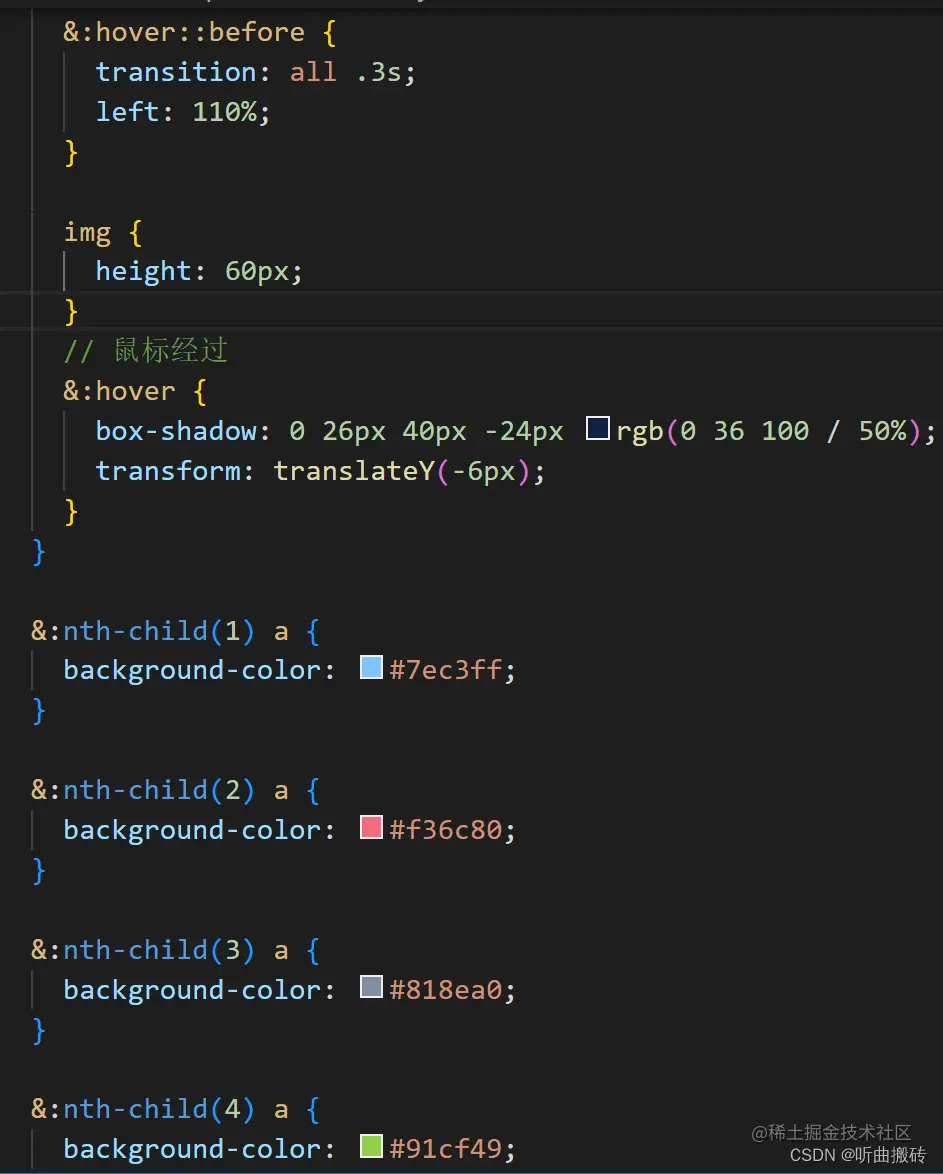Click 'background-color' in the nth-child(1) rule
This screenshot has height=1174, width=943.
point(192,670)
